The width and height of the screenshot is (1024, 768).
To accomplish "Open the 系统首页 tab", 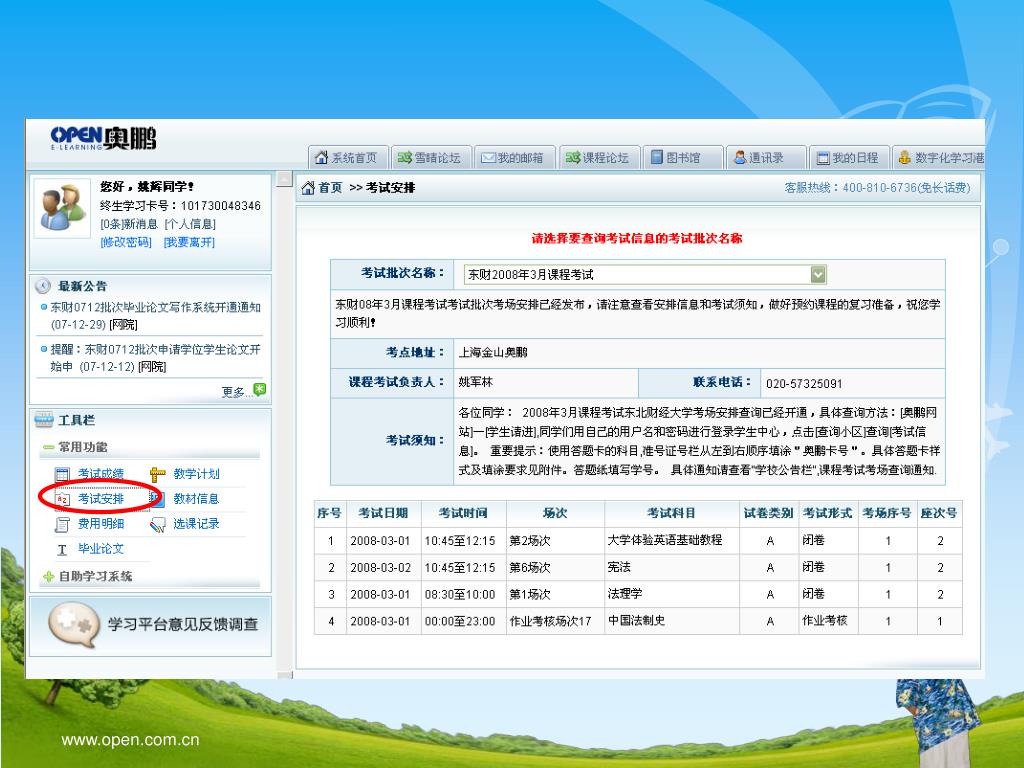I will 348,157.
